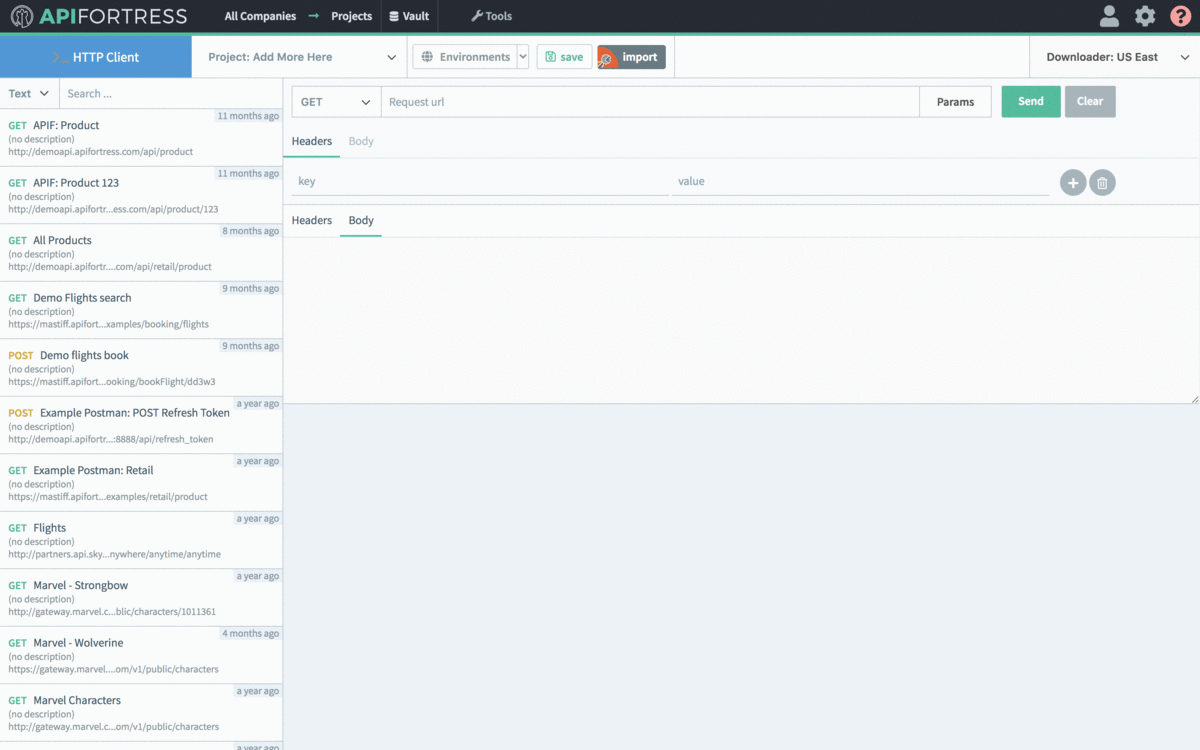This screenshot has height=750, width=1200.
Task: Open the Project selector dropdown
Action: (x=301, y=57)
